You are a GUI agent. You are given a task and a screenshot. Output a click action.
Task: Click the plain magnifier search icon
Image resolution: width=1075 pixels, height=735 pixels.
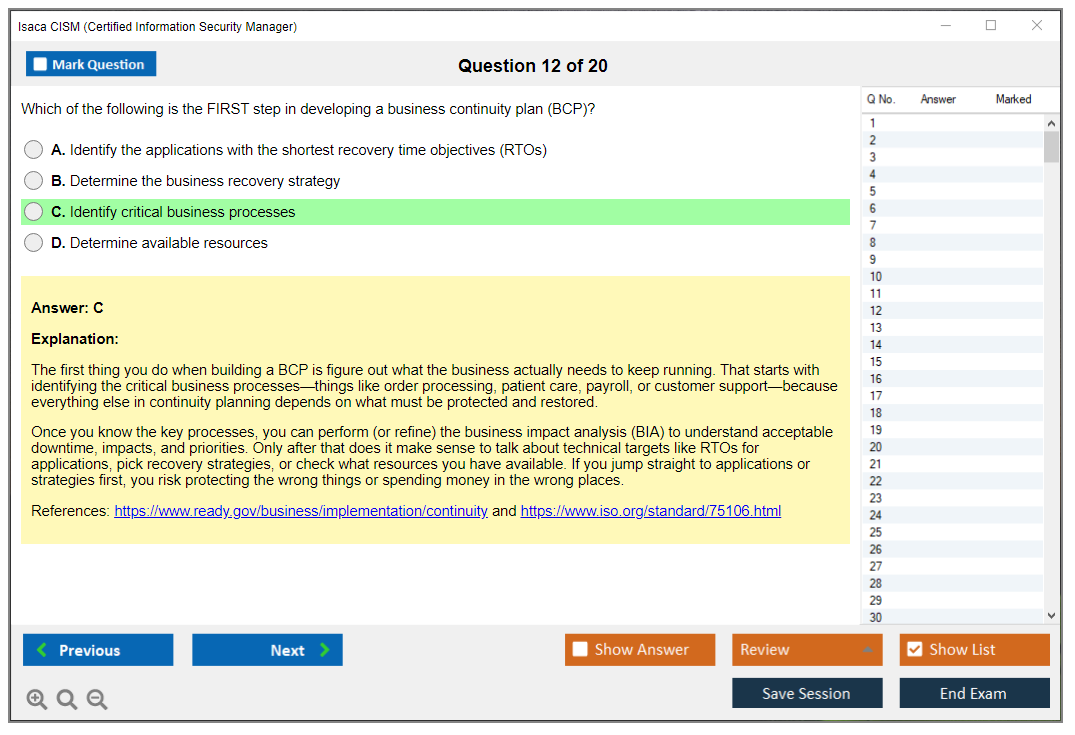pos(66,699)
